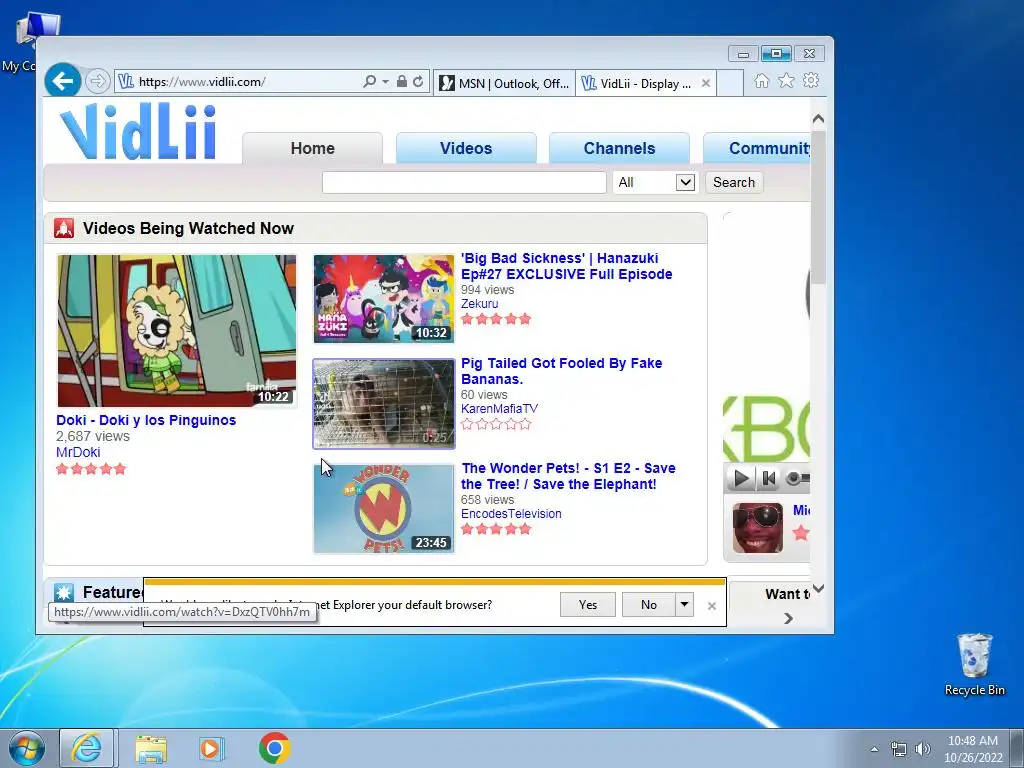Click the volume speaker tray icon
The height and width of the screenshot is (768, 1024).
[923, 749]
